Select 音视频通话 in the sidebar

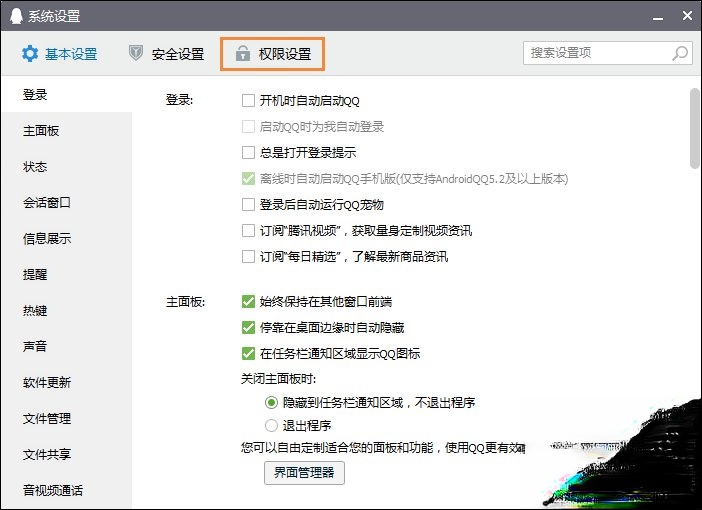[x=67, y=490]
